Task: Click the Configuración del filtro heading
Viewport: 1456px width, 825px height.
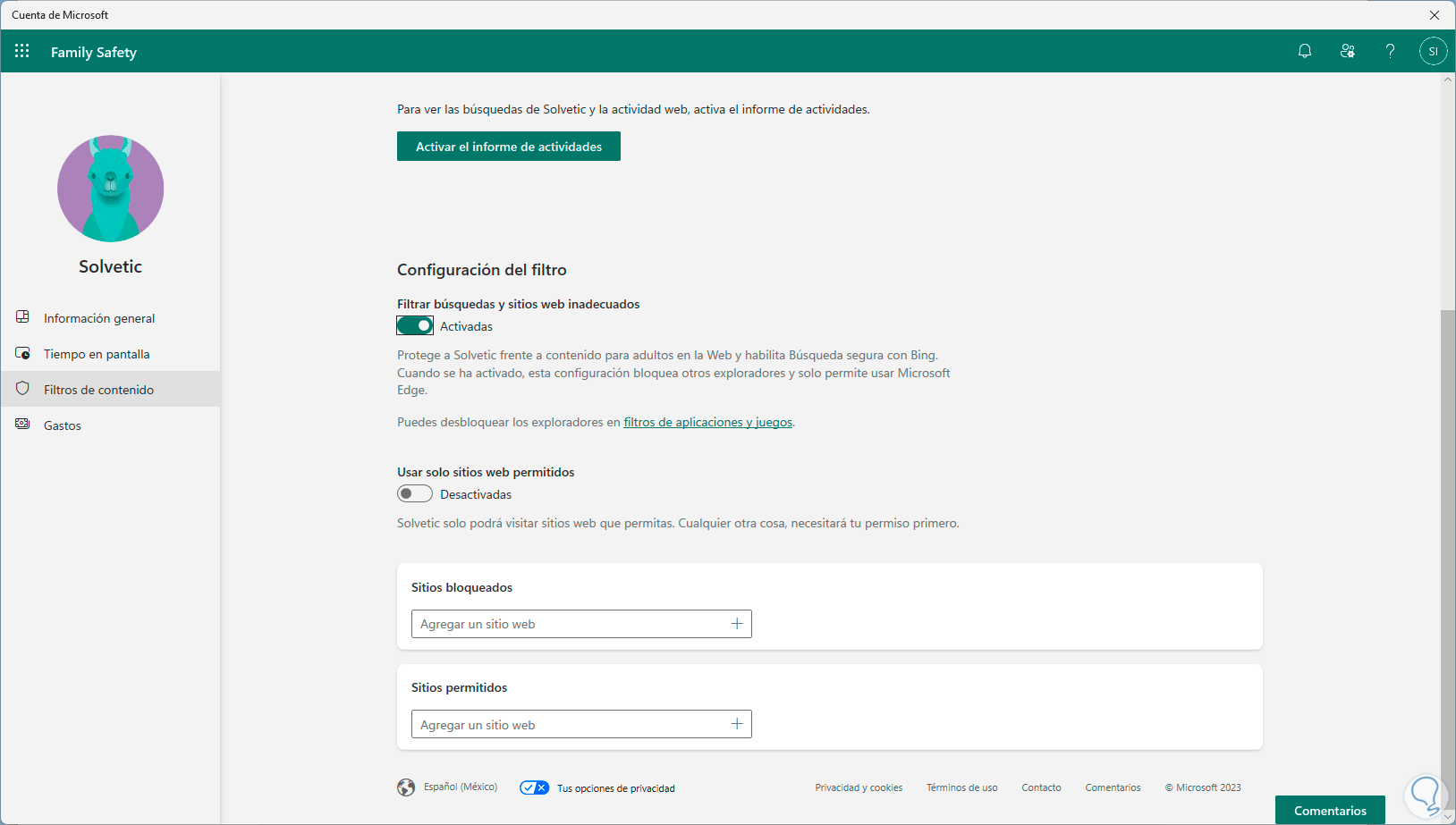Action: point(482,269)
